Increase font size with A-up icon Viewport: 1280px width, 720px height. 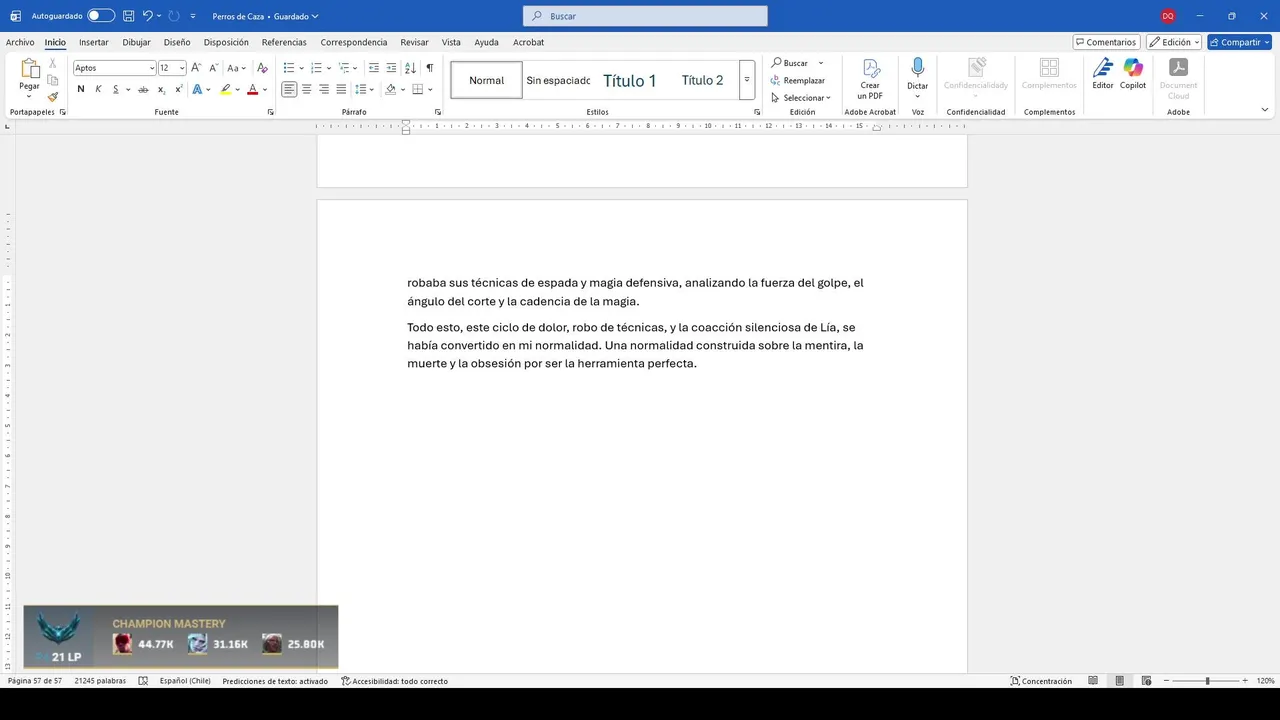point(196,68)
